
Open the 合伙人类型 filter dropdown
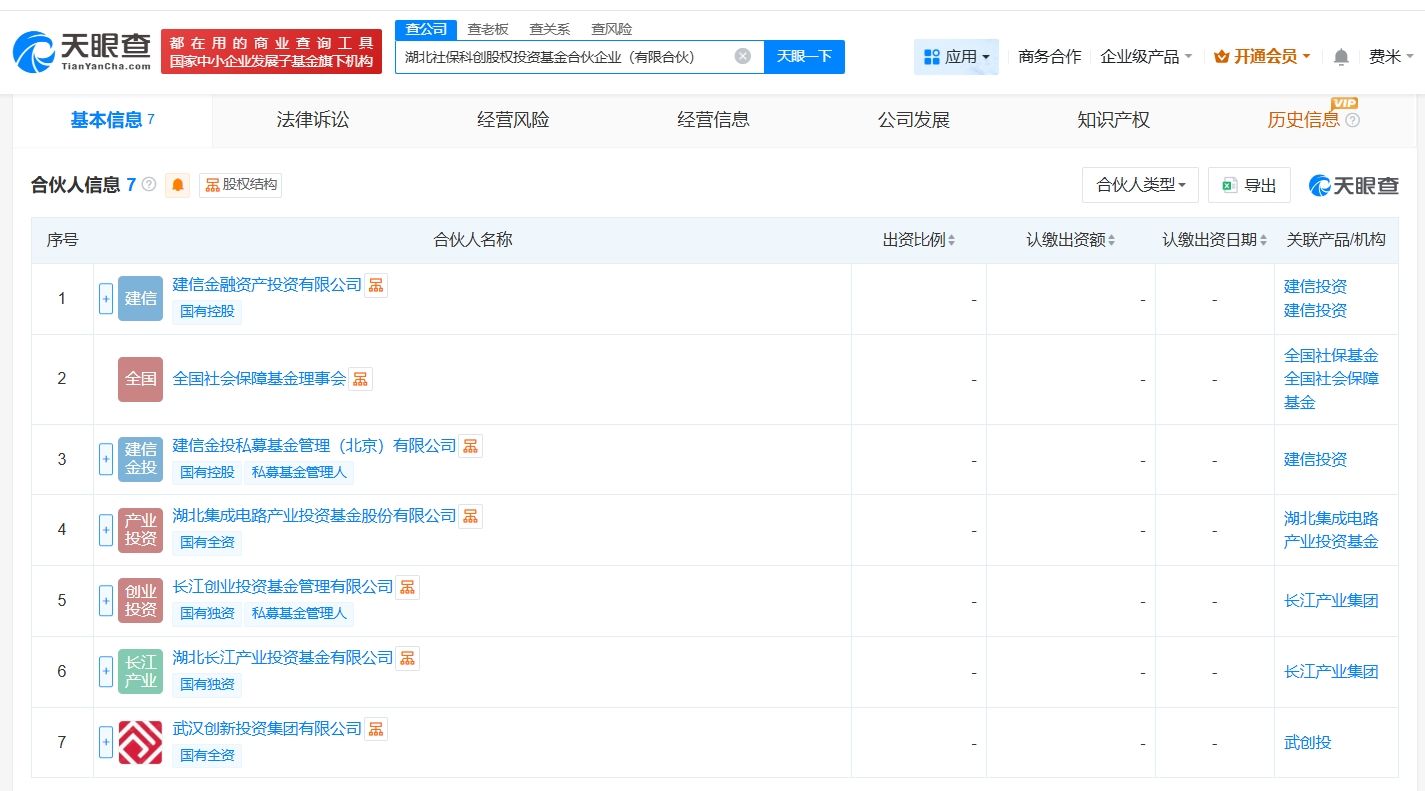(1140, 185)
